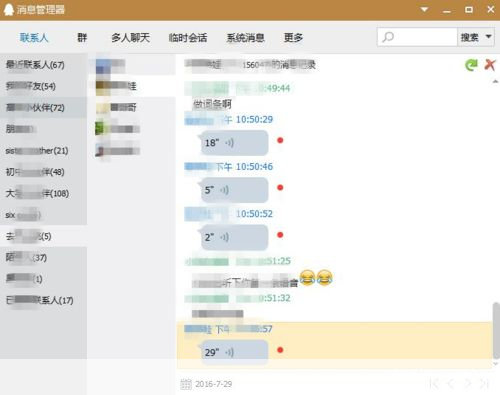This screenshot has width=500, height=395.
Task: Open the title bar dropdown menu arrow
Action: [x=424, y=10]
